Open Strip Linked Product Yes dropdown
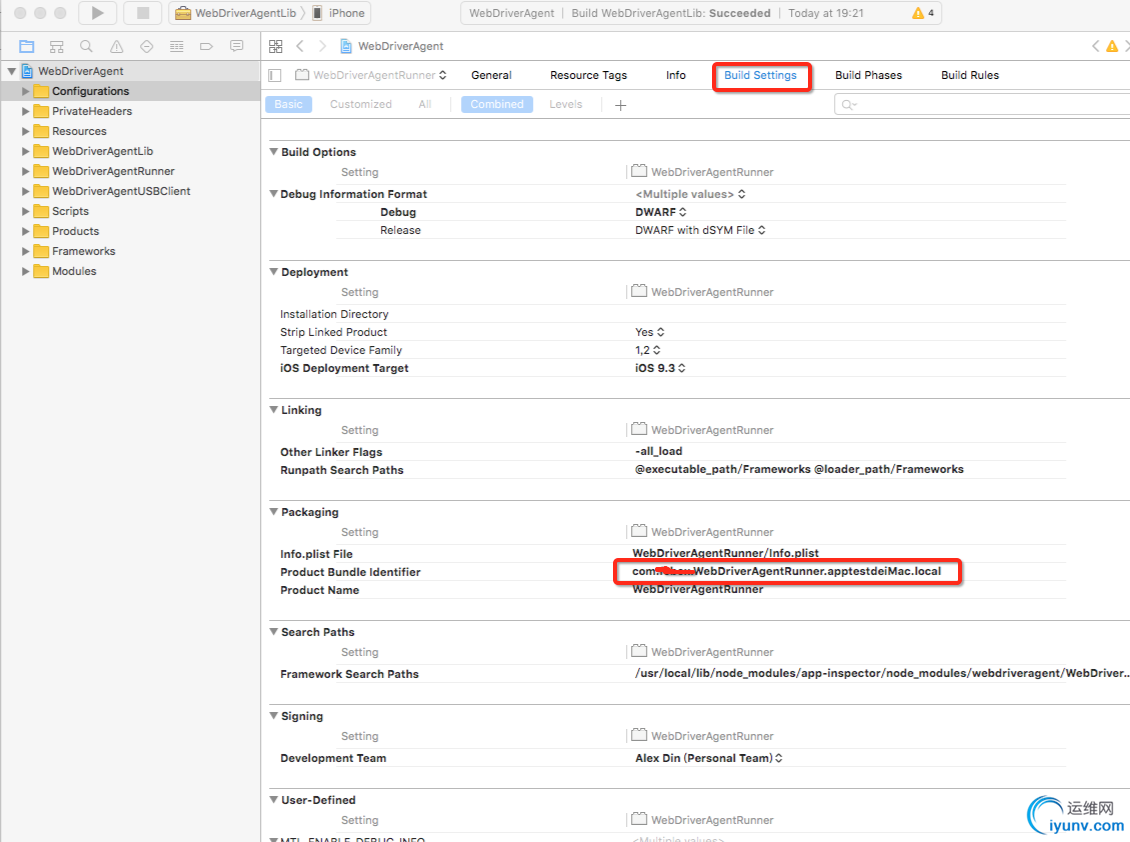This screenshot has width=1130, height=842. (649, 332)
